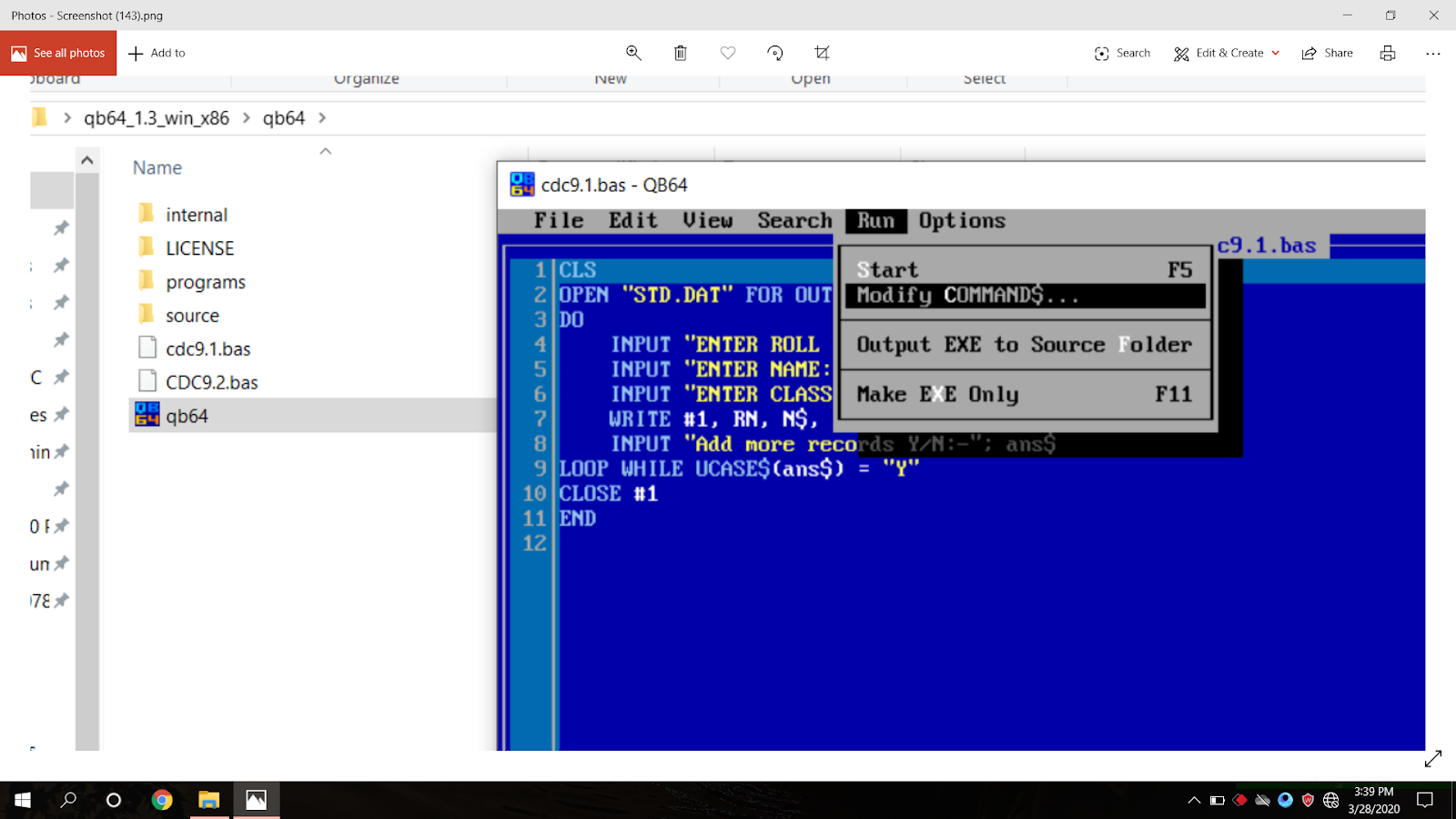Click Add to button
This screenshot has width=1456, height=819.
point(157,53)
